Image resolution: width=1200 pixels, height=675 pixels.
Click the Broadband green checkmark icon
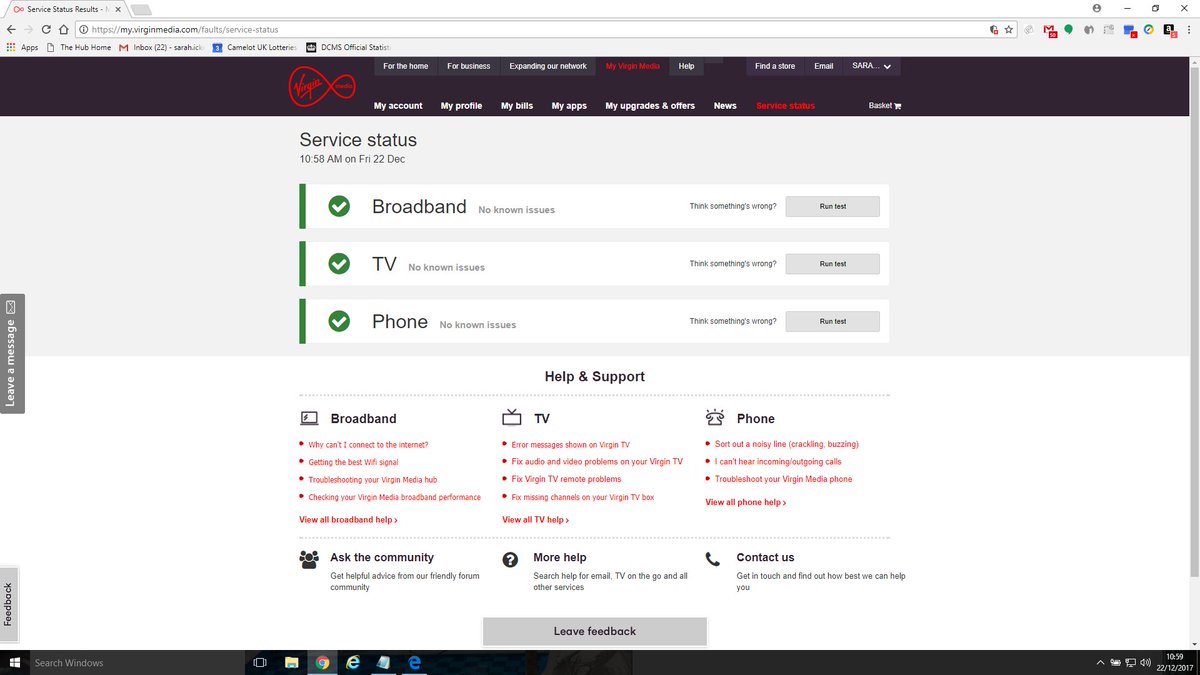pos(339,206)
